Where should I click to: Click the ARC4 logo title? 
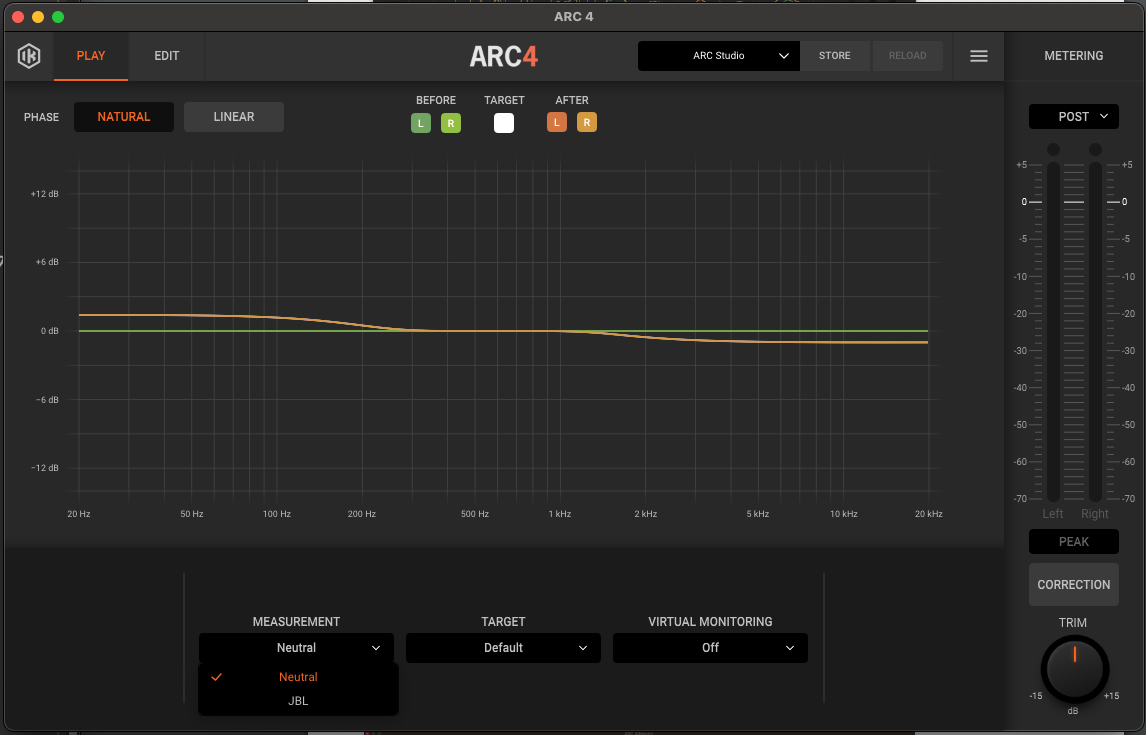pyautogui.click(x=504, y=56)
